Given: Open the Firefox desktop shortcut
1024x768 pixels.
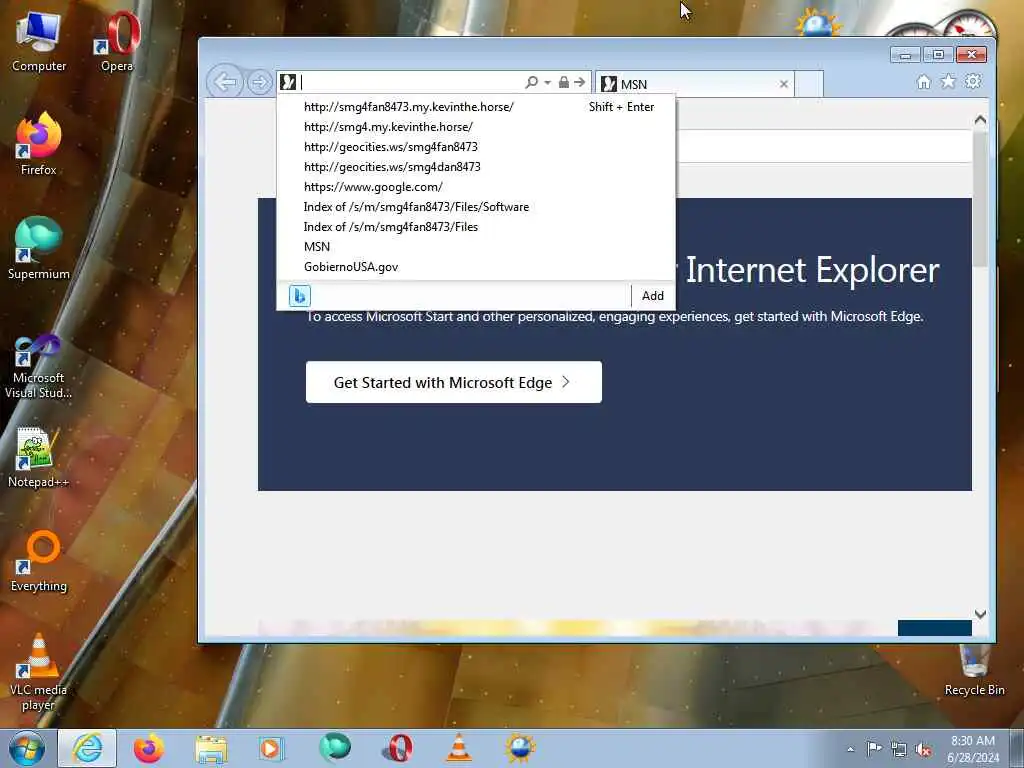Looking at the screenshot, I should click(39, 145).
